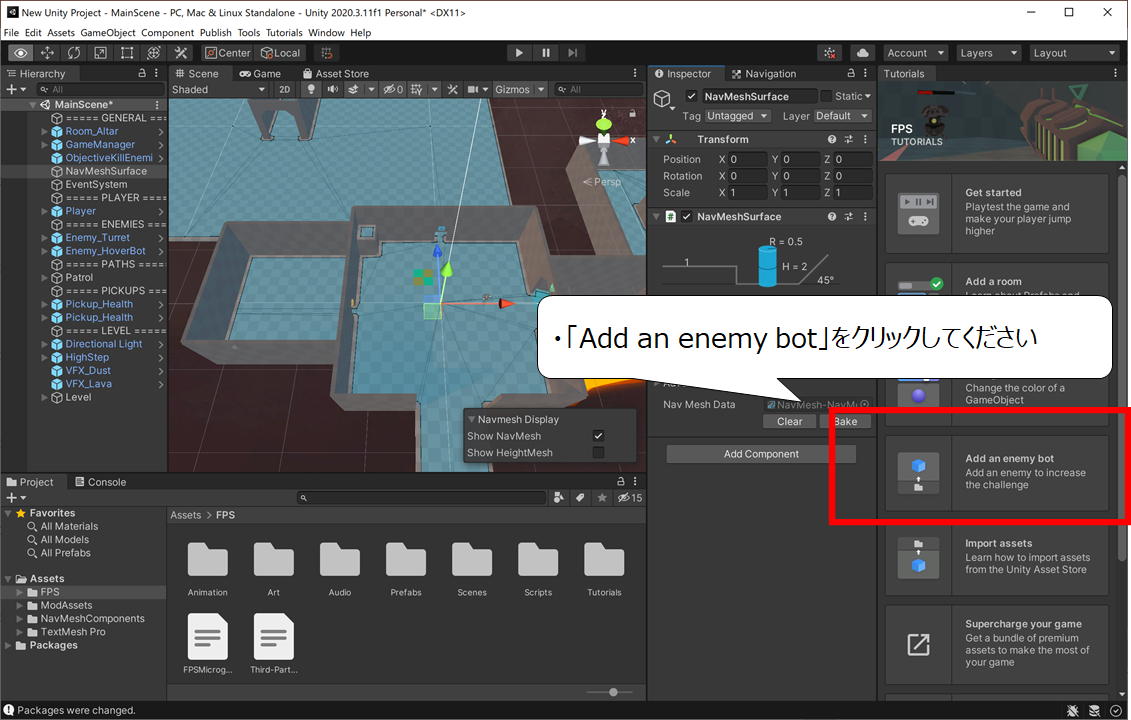Viewport: 1131px width, 720px height.
Task: Open the GameObject menu
Action: [107, 32]
